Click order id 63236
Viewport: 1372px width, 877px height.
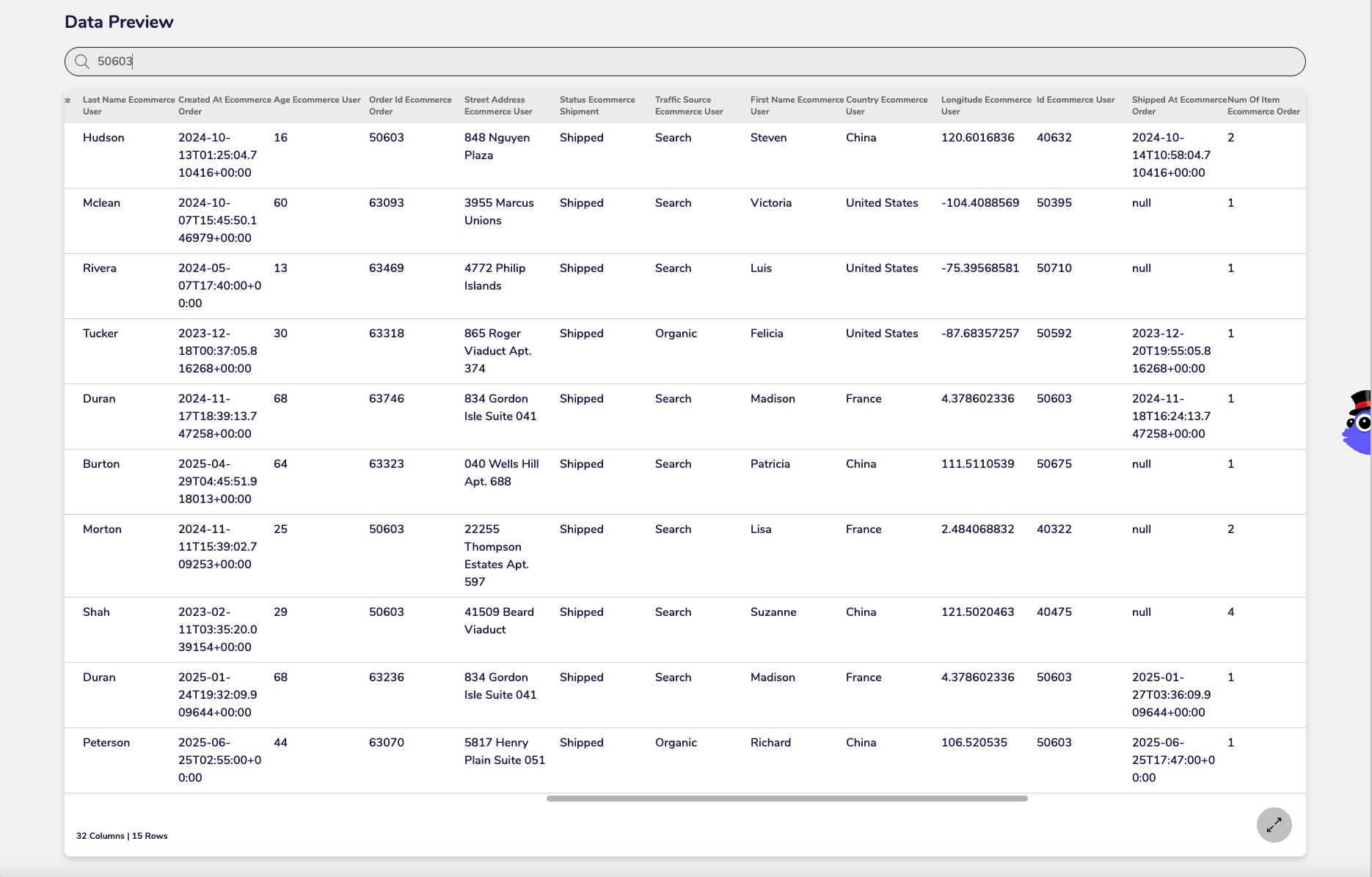pyautogui.click(x=387, y=678)
